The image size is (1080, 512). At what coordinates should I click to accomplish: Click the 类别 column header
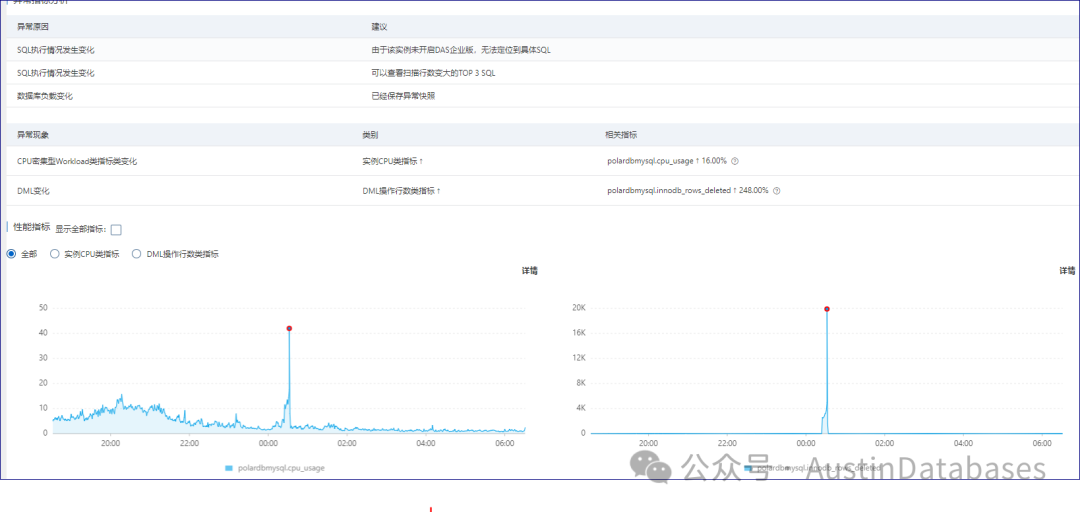click(370, 134)
